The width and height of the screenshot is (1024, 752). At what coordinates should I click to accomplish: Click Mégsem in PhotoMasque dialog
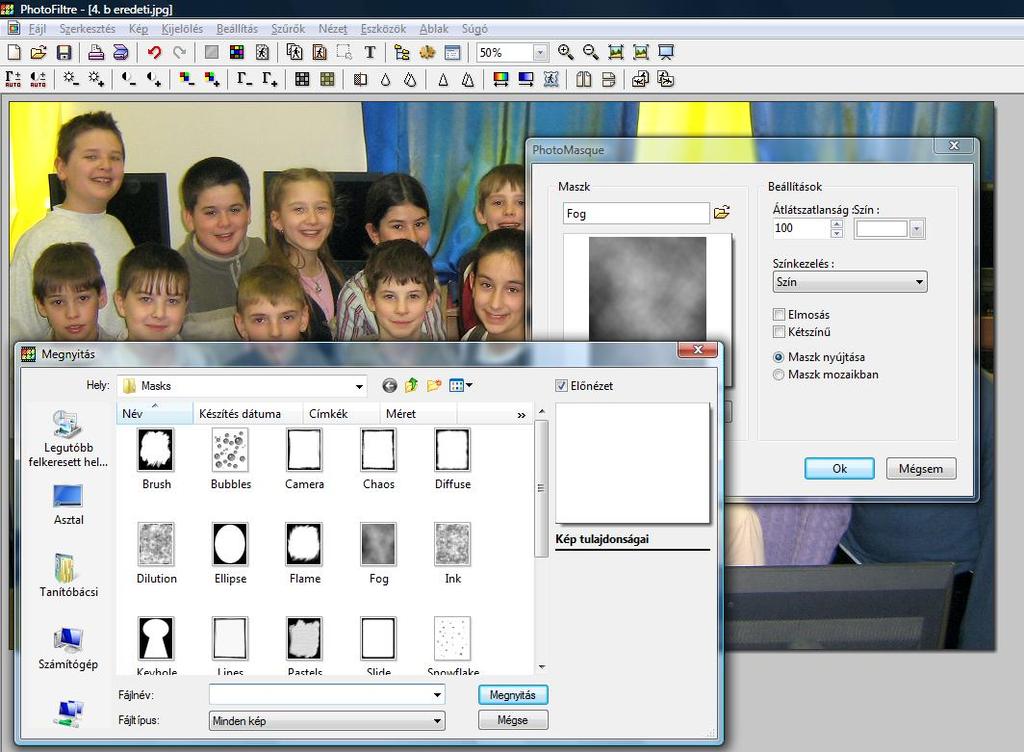pos(921,469)
